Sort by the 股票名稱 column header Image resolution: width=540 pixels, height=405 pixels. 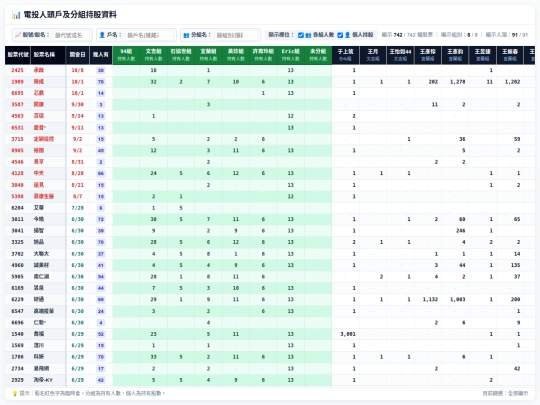click(x=48, y=55)
